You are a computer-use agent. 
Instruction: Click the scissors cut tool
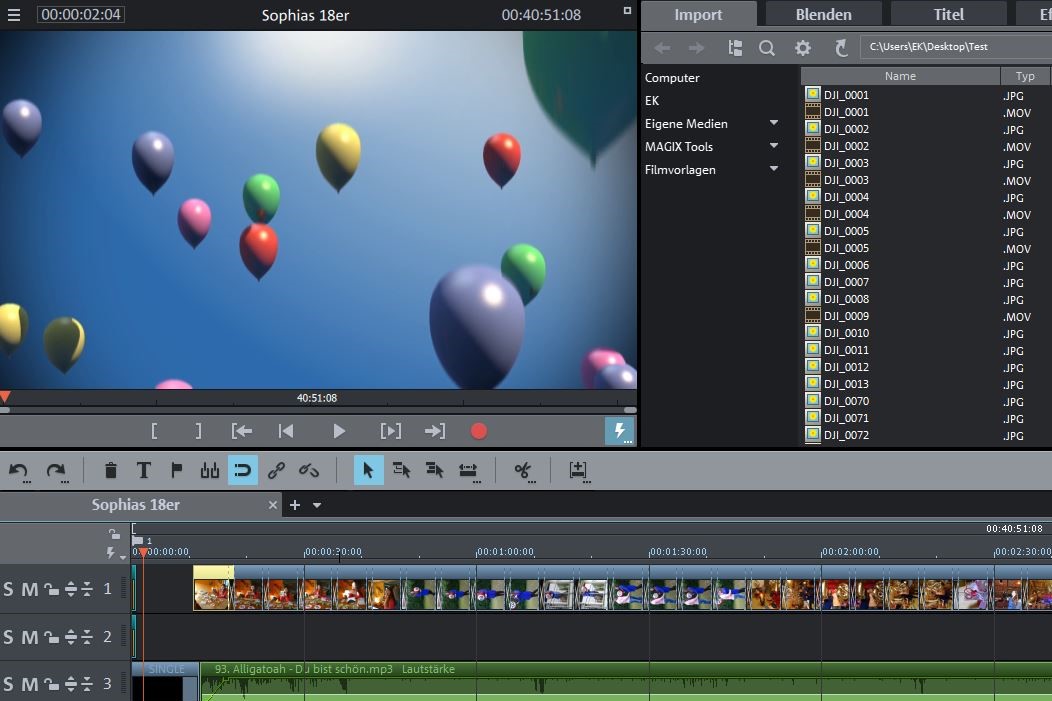pyautogui.click(x=521, y=470)
